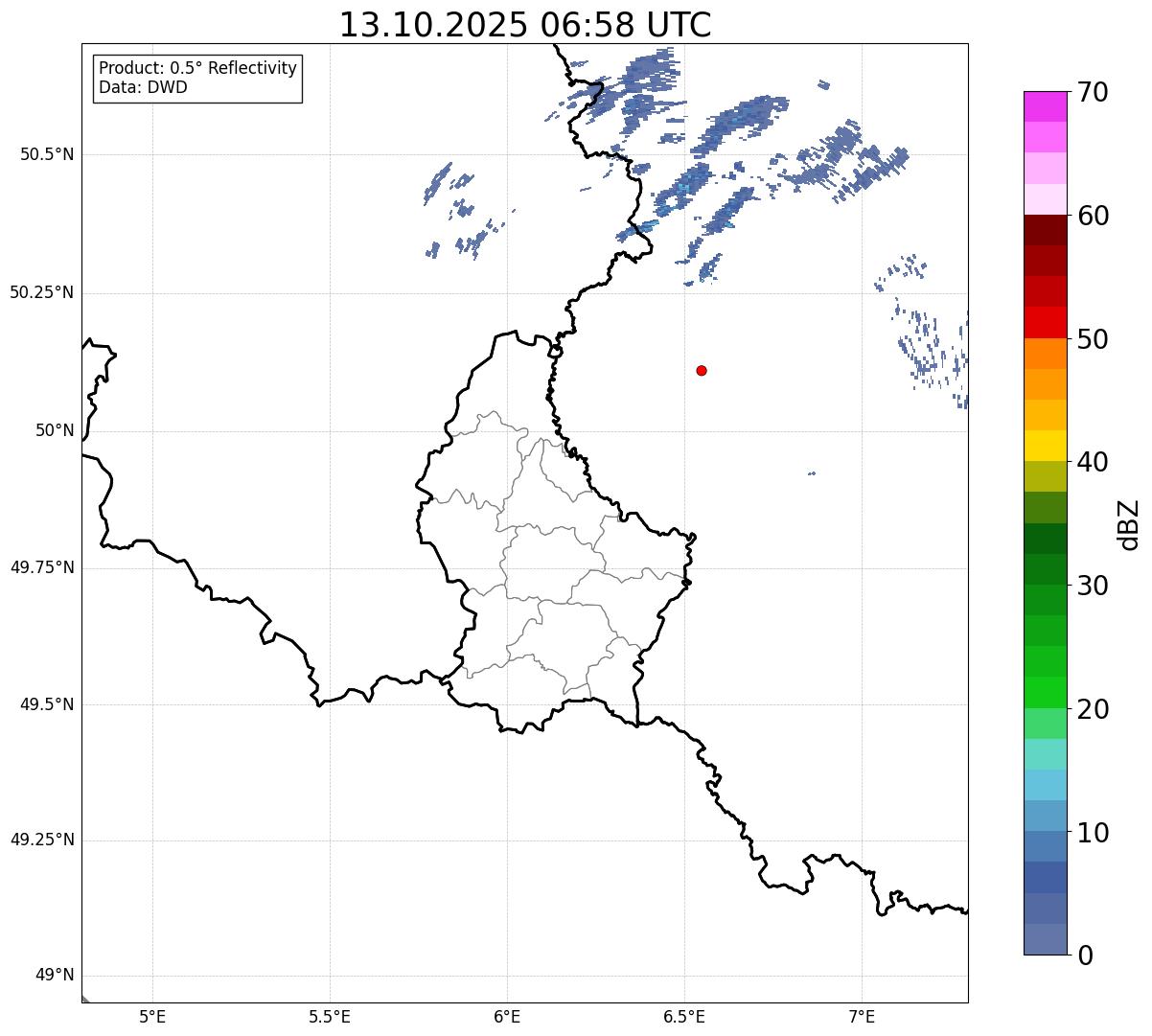Image resolution: width=1152 pixels, height=1036 pixels.
Task: Click the latitude label "50°N"
Action: click(55, 430)
